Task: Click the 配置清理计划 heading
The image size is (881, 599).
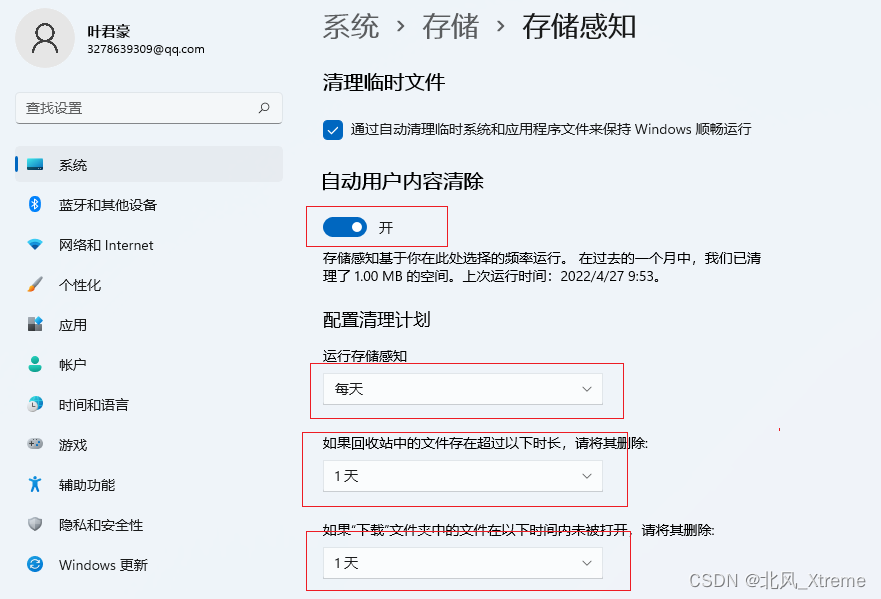Action: click(376, 320)
